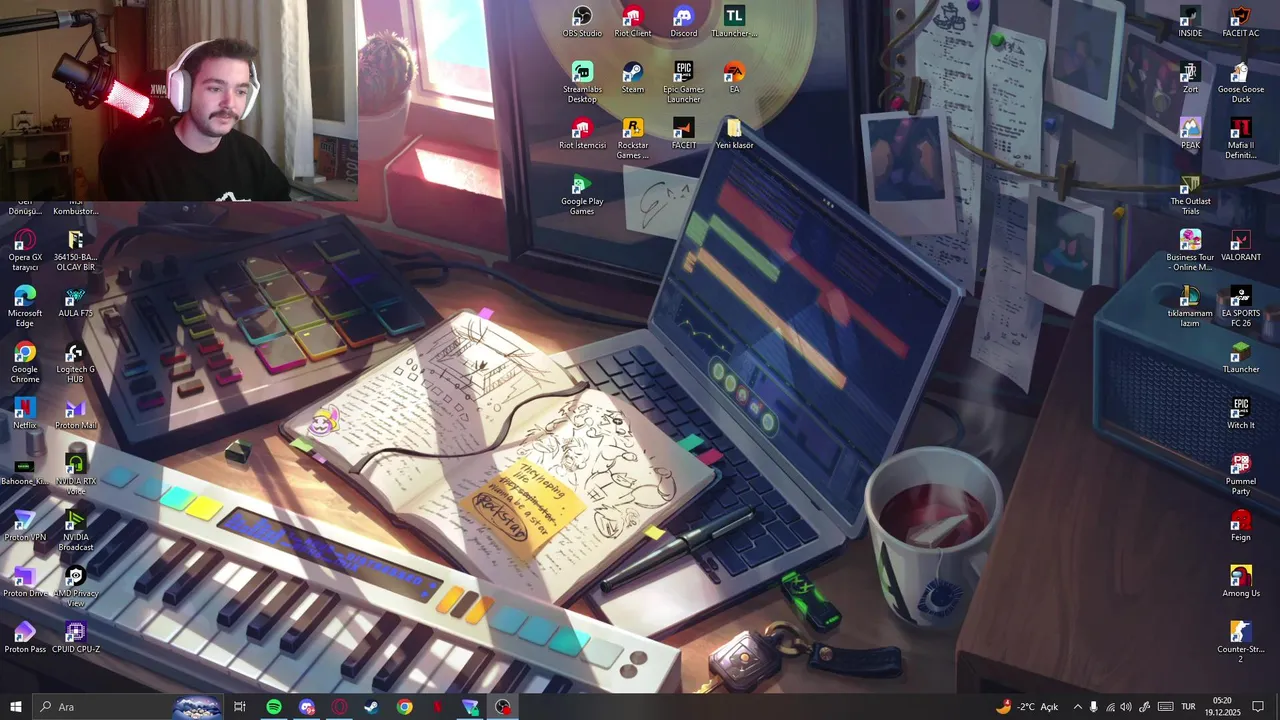Switch to Steam in the taskbar
Viewport: 1280px width, 720px height.
click(x=371, y=707)
